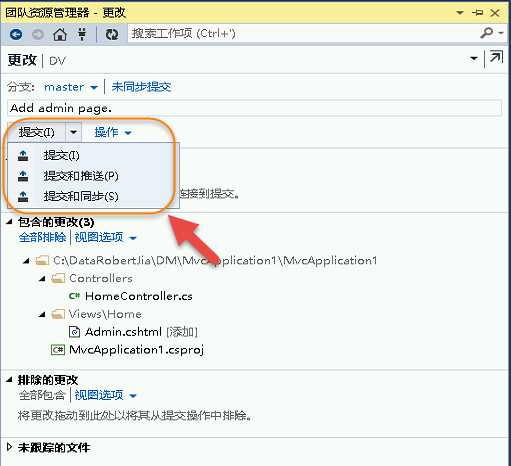
Task: Select MvcApplication1.csproj file
Action: 136,350
